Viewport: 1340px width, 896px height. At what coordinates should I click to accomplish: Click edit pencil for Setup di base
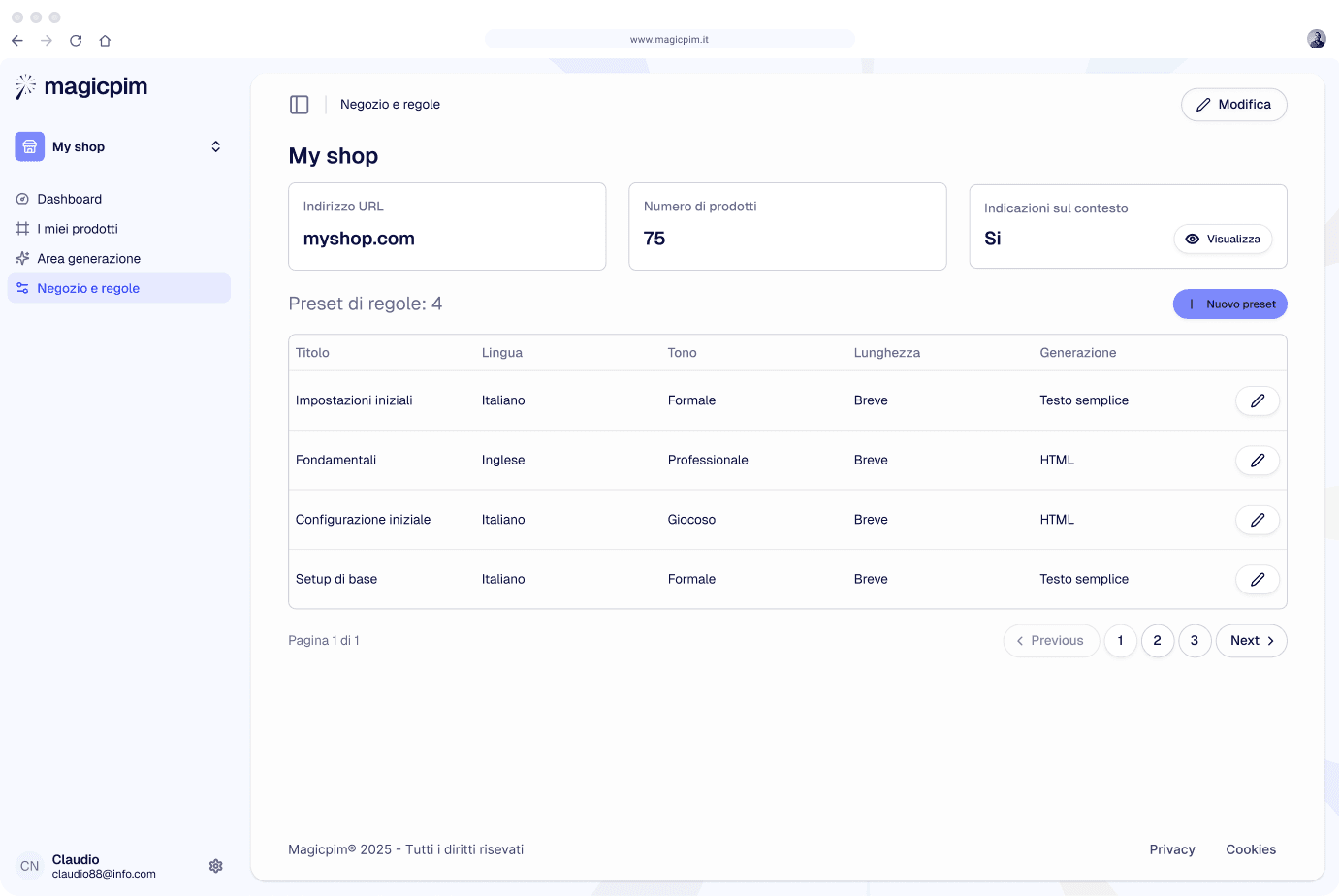click(1257, 580)
